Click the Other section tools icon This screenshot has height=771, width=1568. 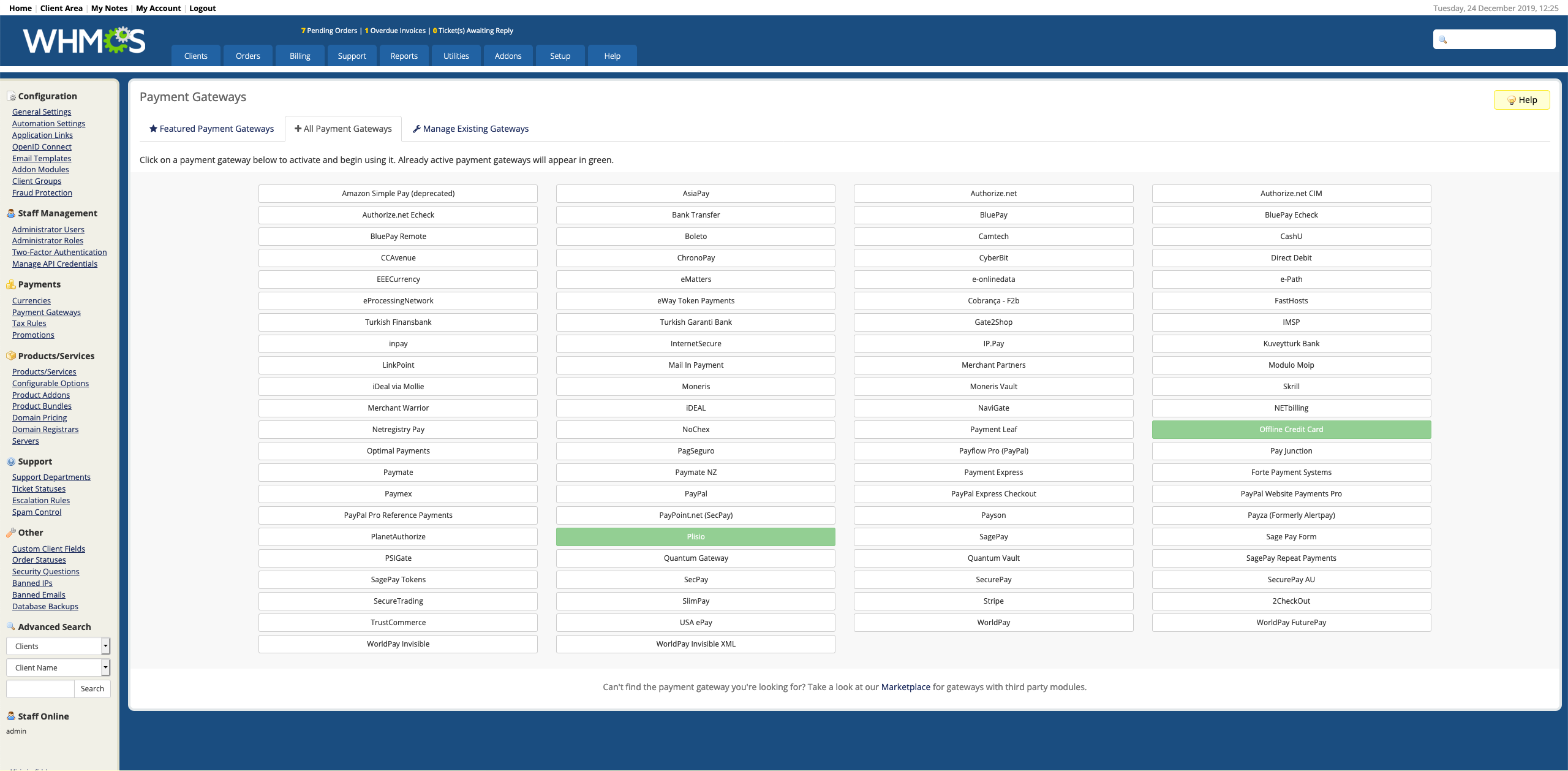(11, 533)
